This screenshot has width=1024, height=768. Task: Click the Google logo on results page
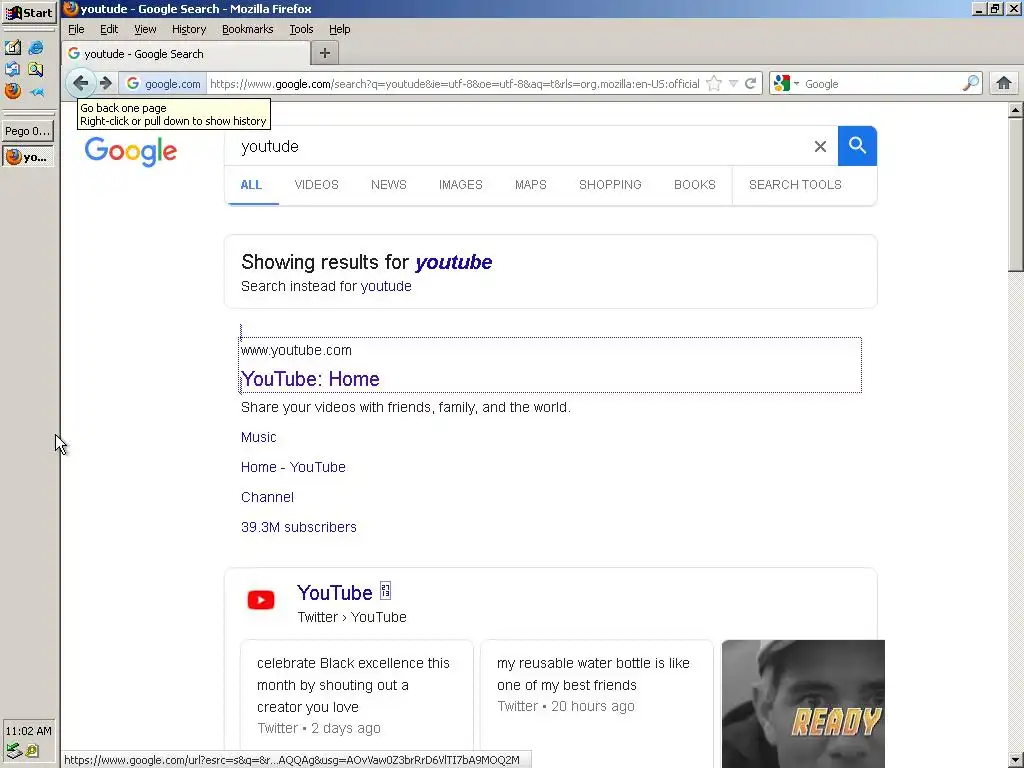pyautogui.click(x=131, y=151)
